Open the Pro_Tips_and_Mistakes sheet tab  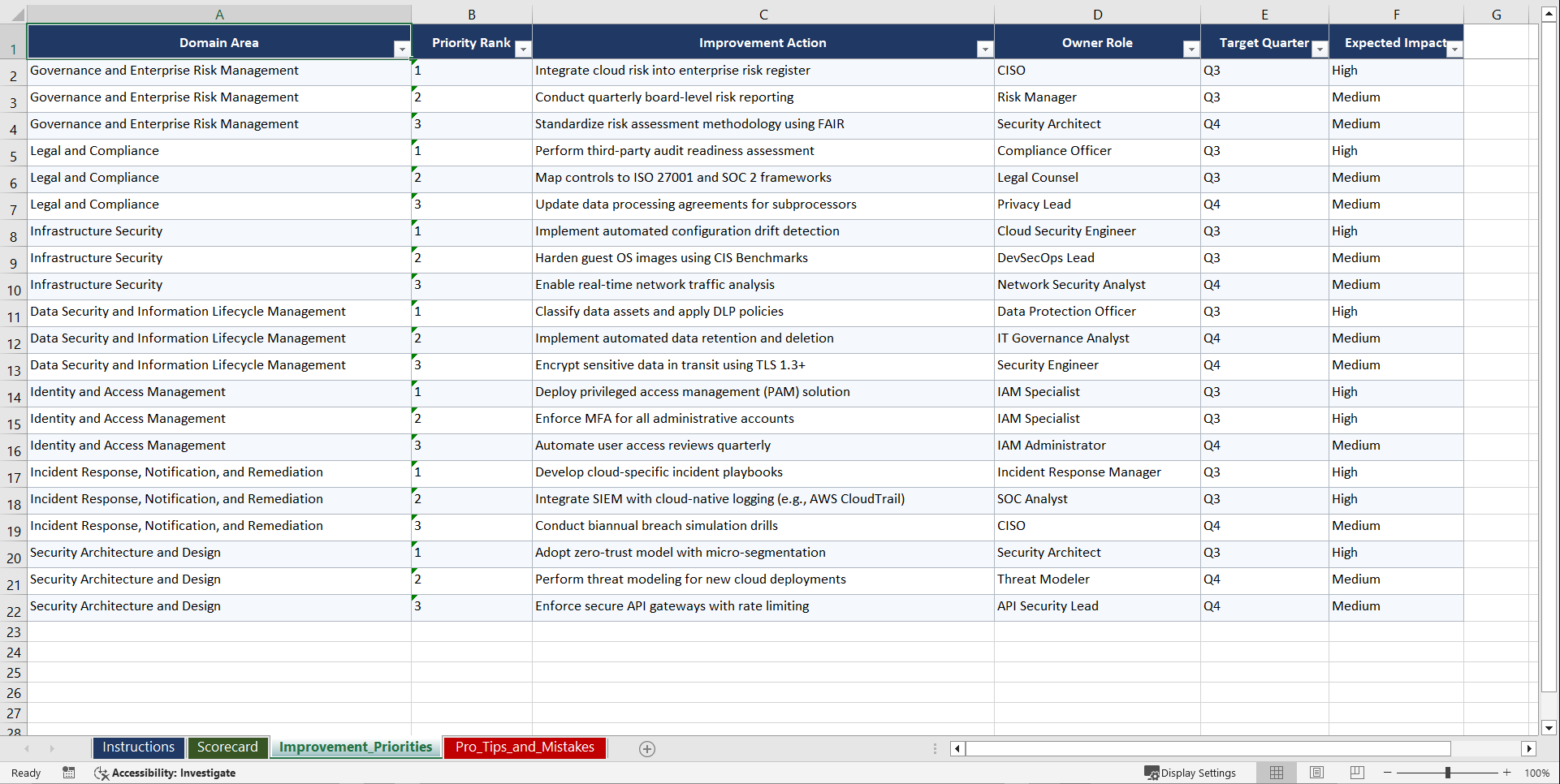click(524, 747)
